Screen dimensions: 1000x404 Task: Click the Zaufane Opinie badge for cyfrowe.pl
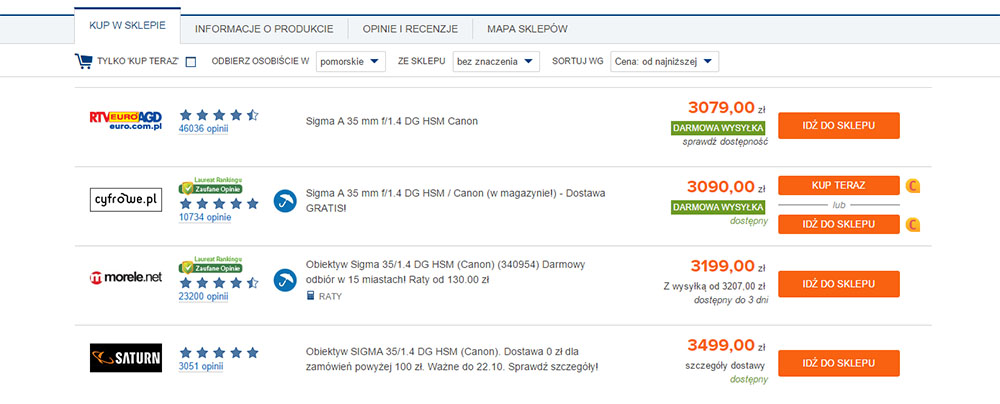(211, 186)
